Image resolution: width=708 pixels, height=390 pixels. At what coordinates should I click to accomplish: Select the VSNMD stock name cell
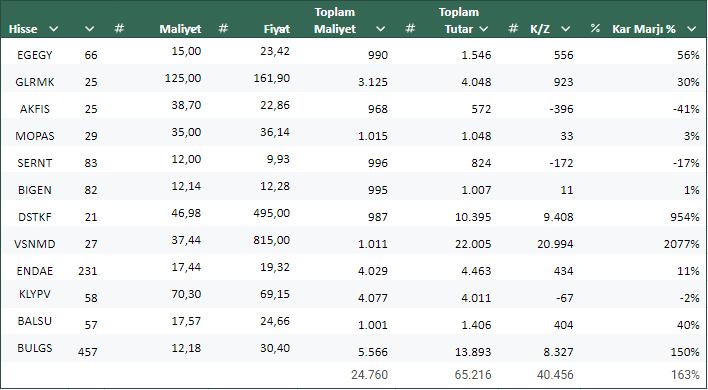(x=35, y=244)
